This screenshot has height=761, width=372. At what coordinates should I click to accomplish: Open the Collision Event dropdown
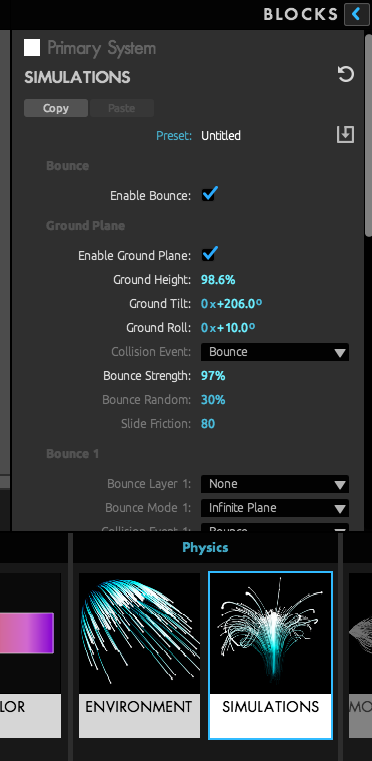click(275, 352)
